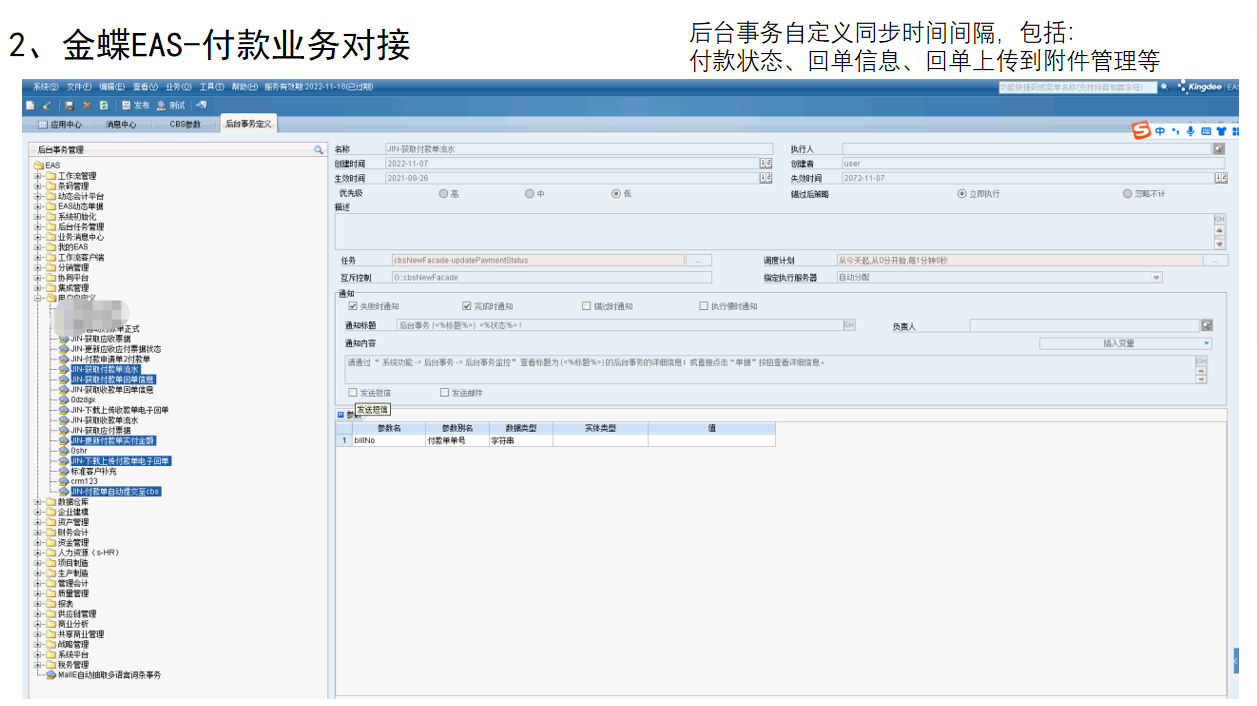Switch to the 应用中心 tab

[60, 125]
